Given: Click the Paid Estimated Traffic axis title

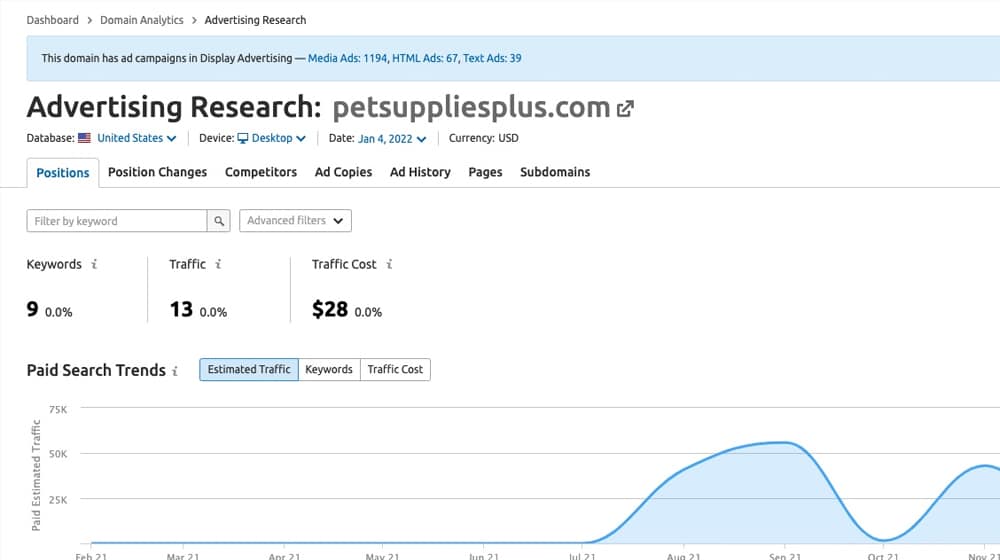Looking at the screenshot, I should coord(36,475).
